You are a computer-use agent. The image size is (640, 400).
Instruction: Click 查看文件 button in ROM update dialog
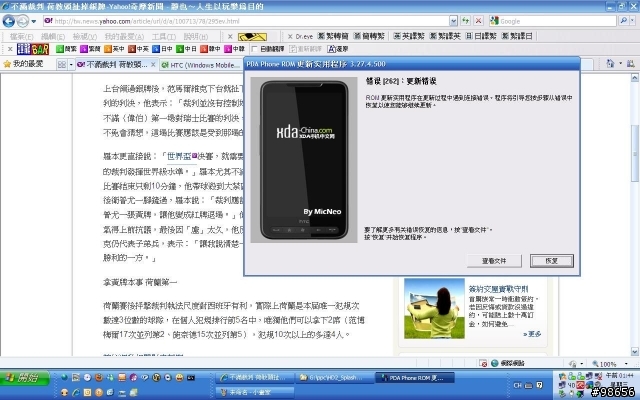pos(494,261)
